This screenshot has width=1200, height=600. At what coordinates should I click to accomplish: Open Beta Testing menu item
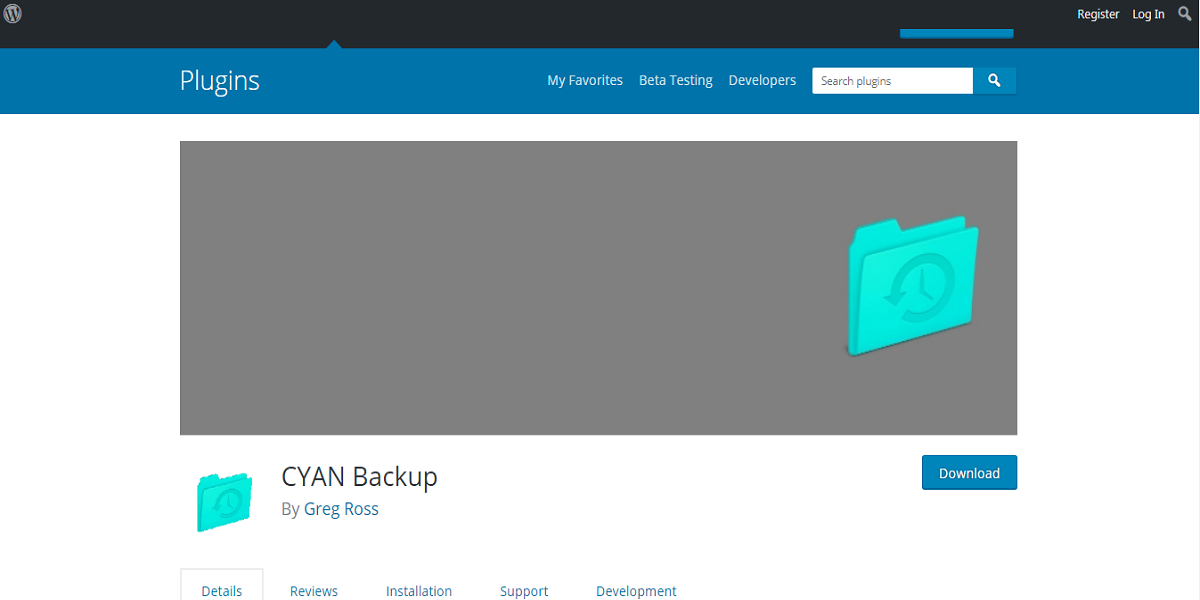coord(676,80)
